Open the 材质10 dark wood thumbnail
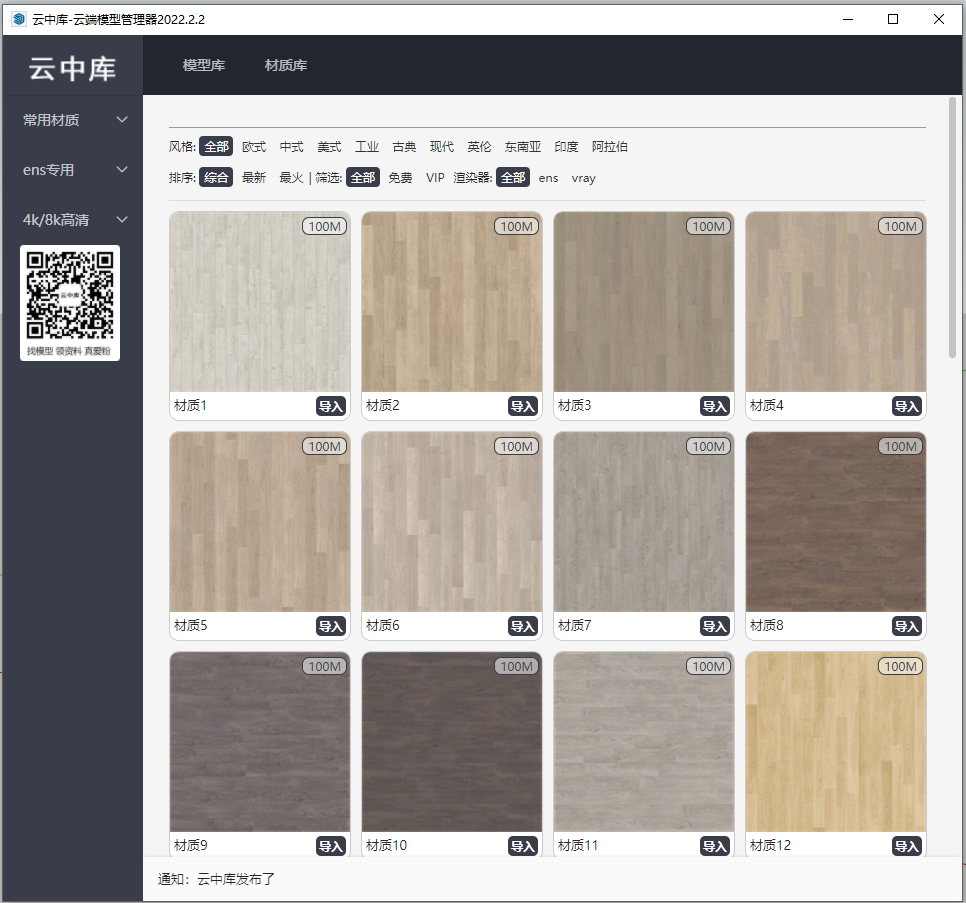 point(452,742)
